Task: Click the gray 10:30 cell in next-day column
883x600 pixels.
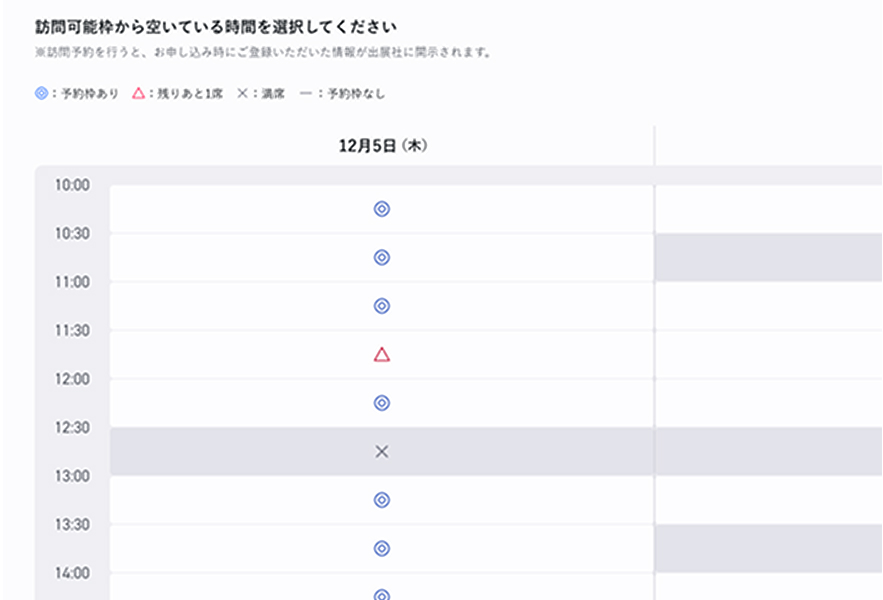Action: click(x=768, y=257)
